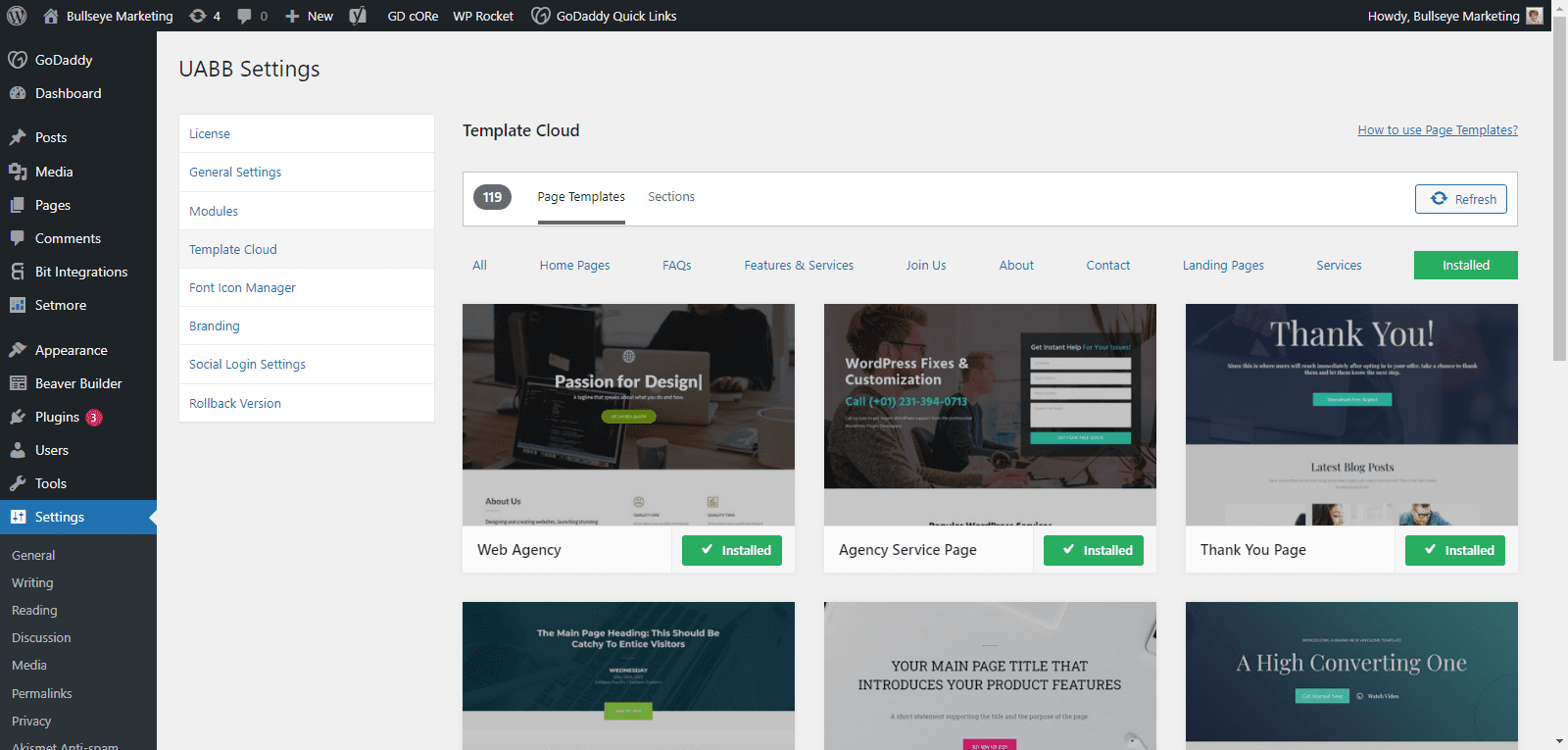Open the A High Converting One template thumbnail
The height and width of the screenshot is (750, 1568).
(x=1351, y=675)
